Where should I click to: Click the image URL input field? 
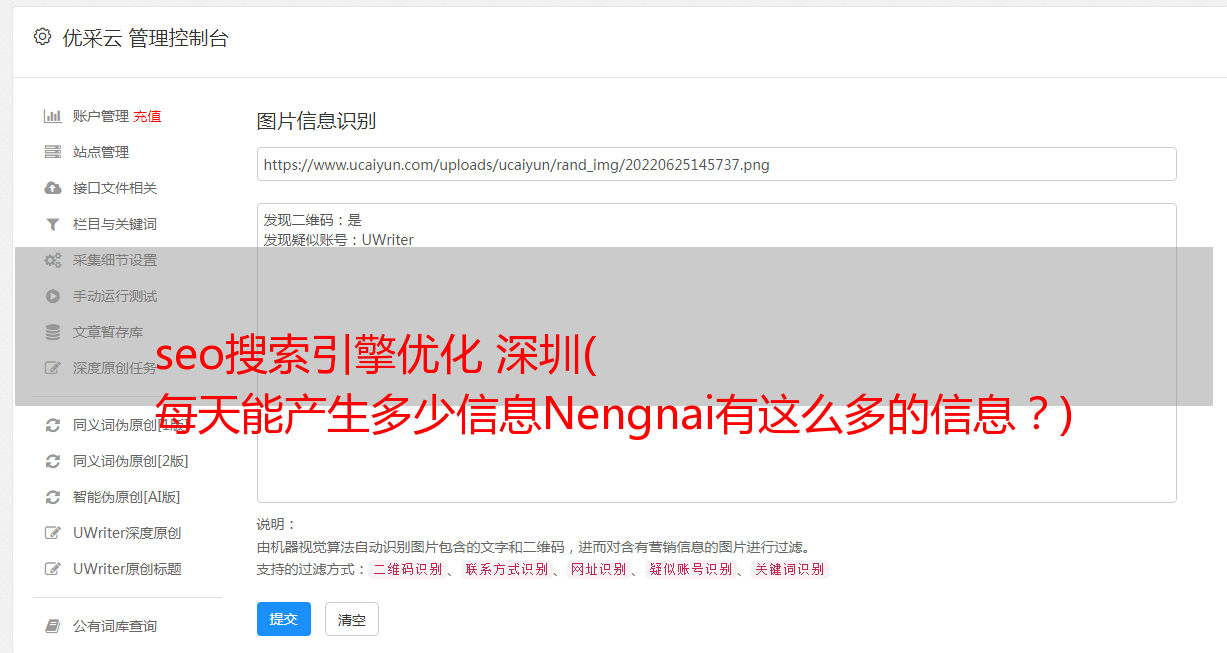(x=716, y=164)
